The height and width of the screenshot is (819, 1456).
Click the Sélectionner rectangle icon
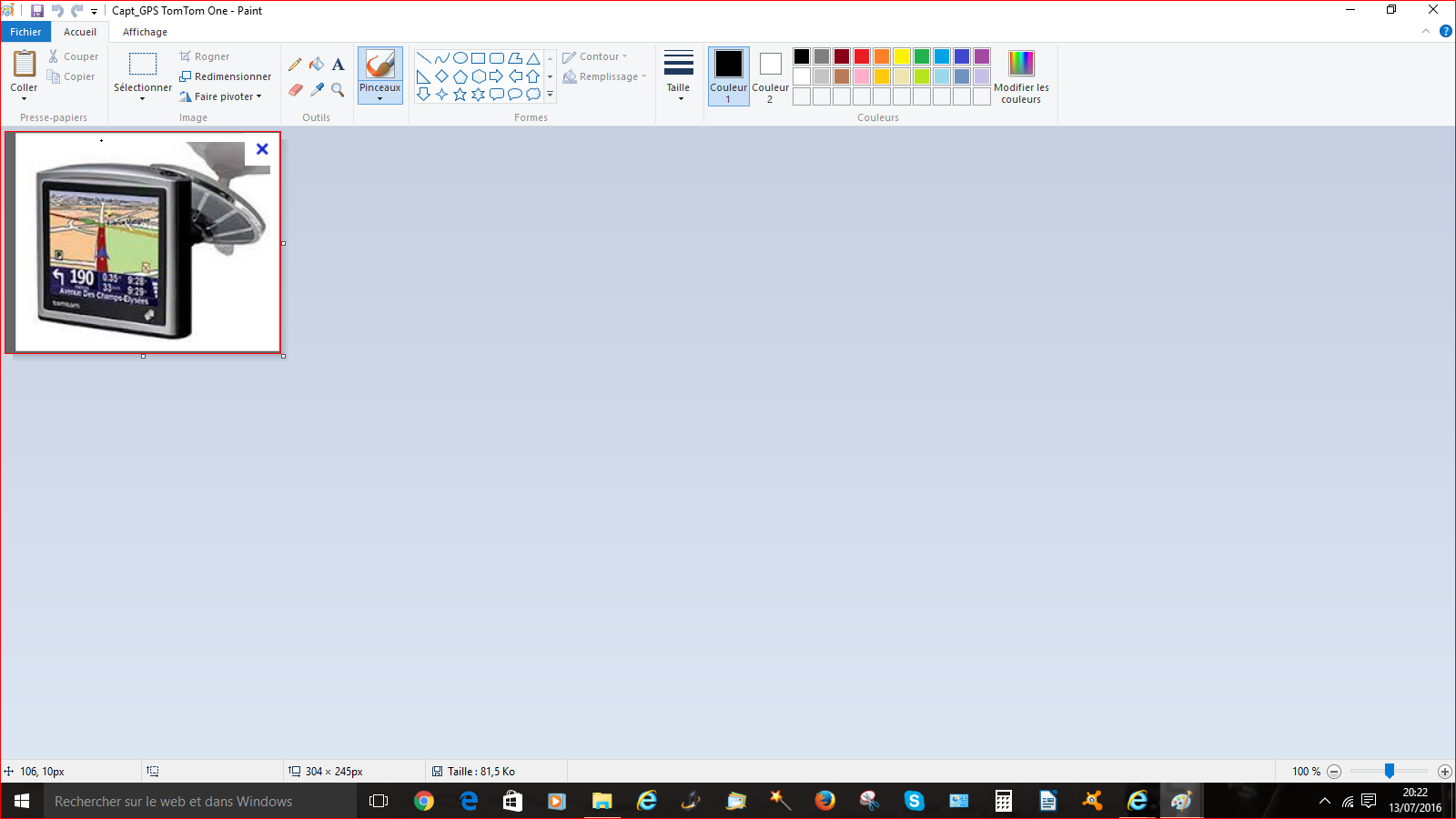pyautogui.click(x=143, y=64)
